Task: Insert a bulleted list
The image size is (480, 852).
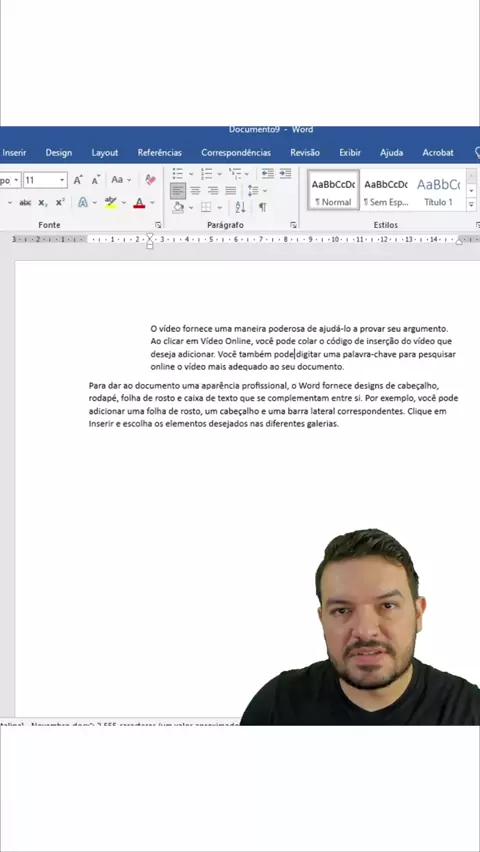Action: tap(178, 173)
